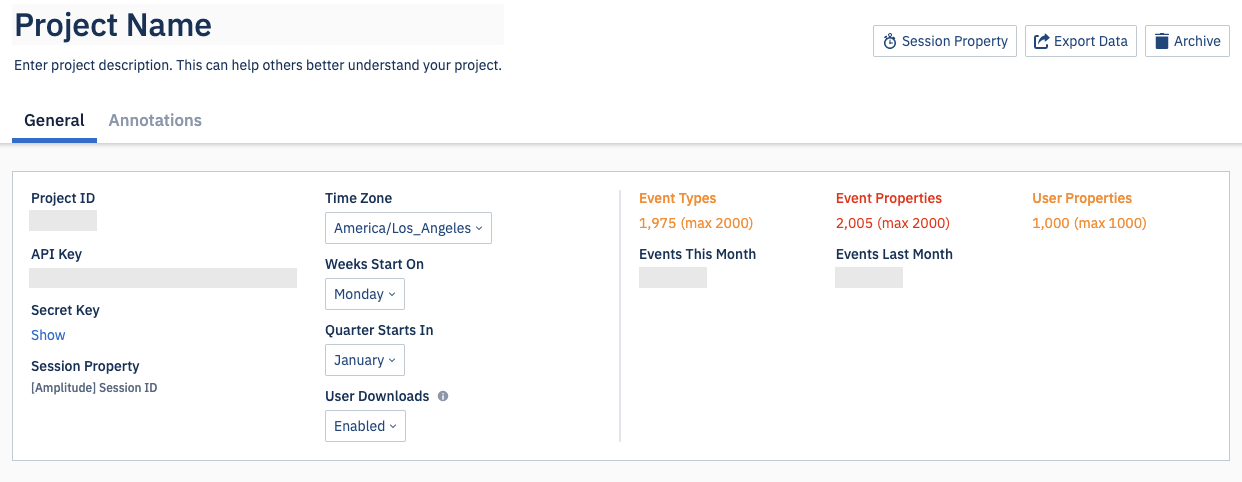Image resolution: width=1242 pixels, height=482 pixels.
Task: Select the General tab
Action: (x=54, y=121)
